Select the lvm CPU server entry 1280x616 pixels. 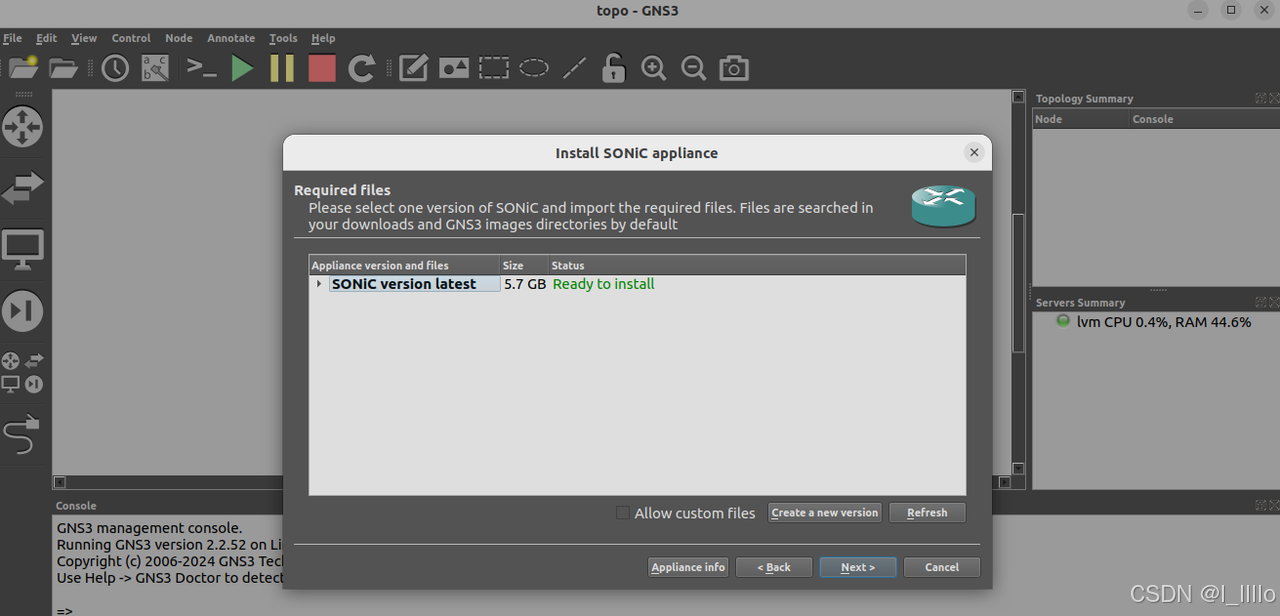click(x=1154, y=322)
